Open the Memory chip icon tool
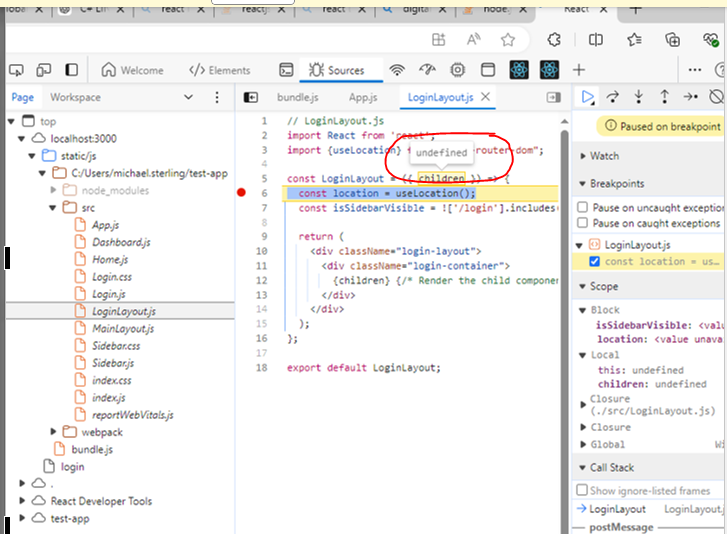 tap(458, 70)
